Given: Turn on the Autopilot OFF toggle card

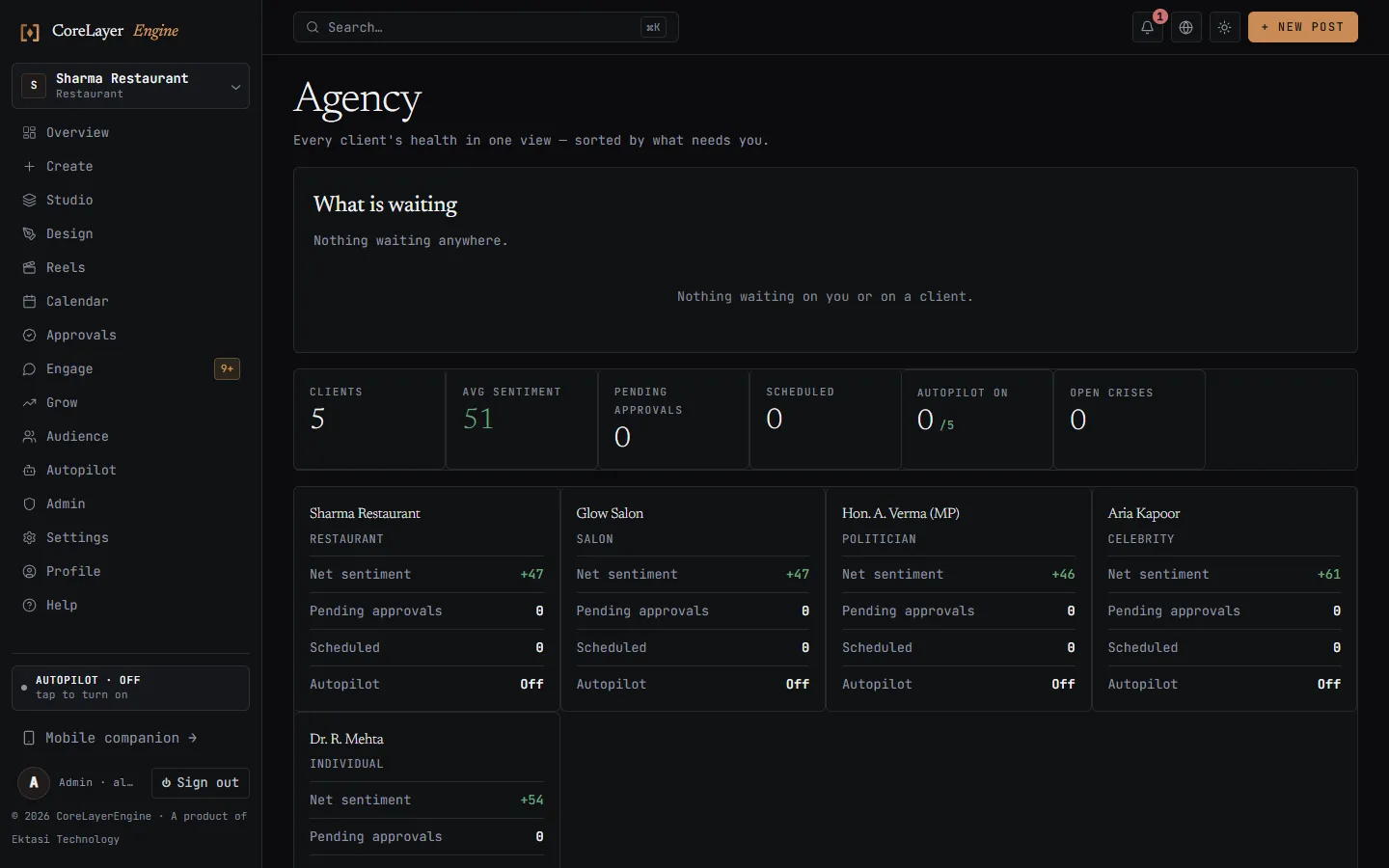Looking at the screenshot, I should click(130, 688).
